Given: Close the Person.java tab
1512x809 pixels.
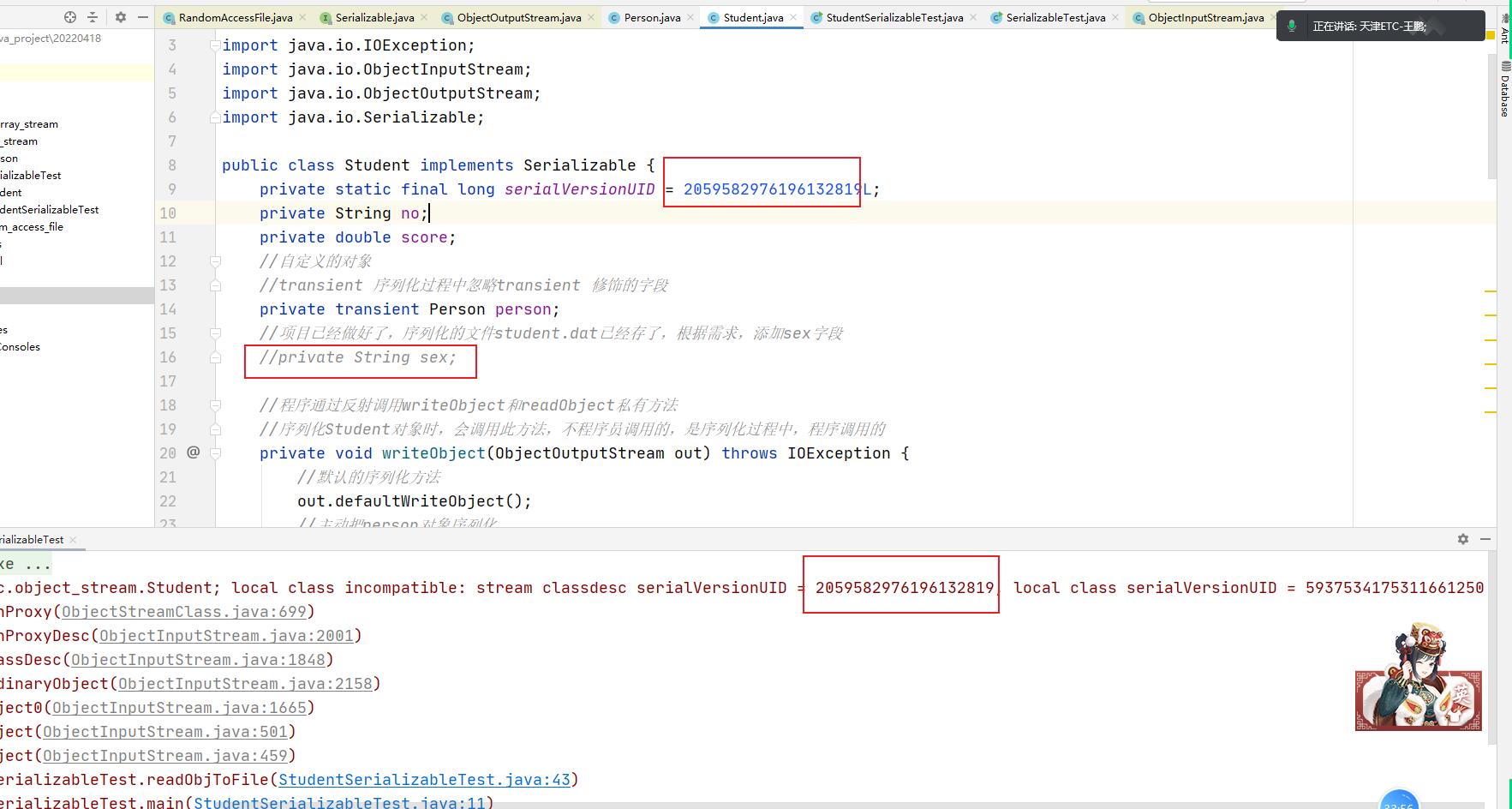Looking at the screenshot, I should click(690, 17).
